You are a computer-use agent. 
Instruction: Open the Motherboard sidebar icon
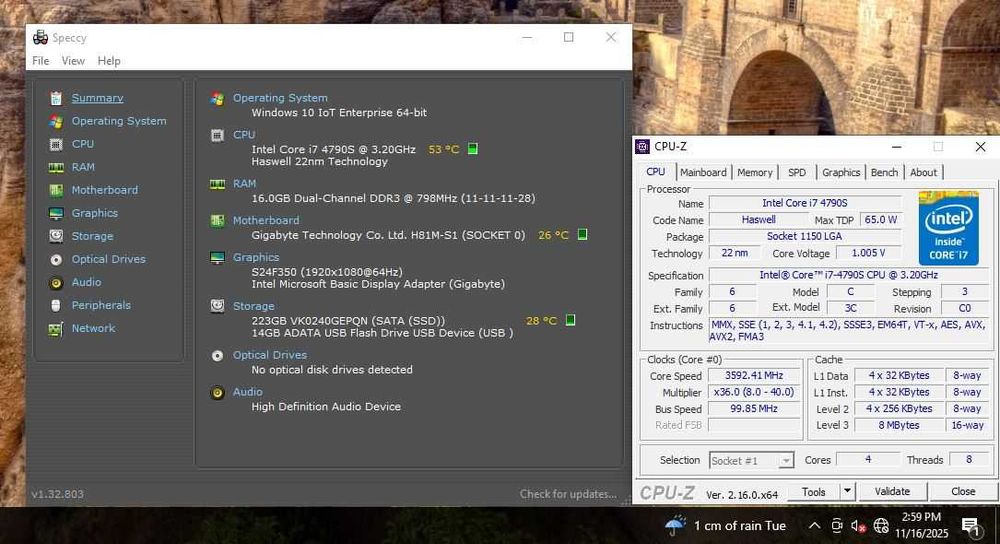(x=56, y=190)
